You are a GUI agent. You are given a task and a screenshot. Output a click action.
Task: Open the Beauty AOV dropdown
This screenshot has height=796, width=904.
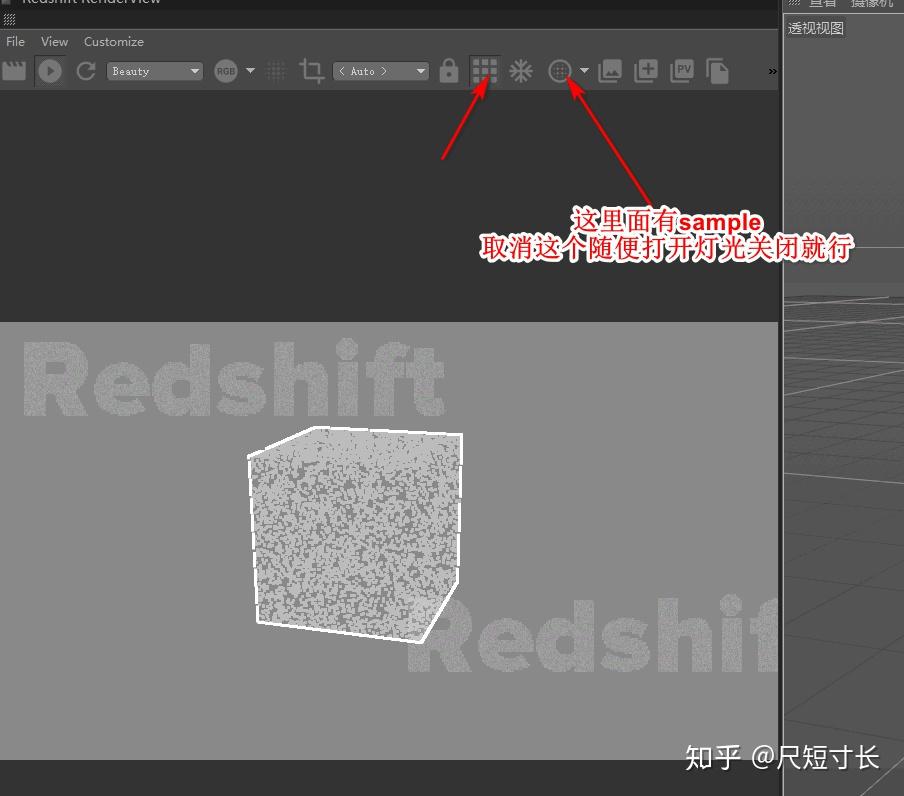(x=155, y=71)
